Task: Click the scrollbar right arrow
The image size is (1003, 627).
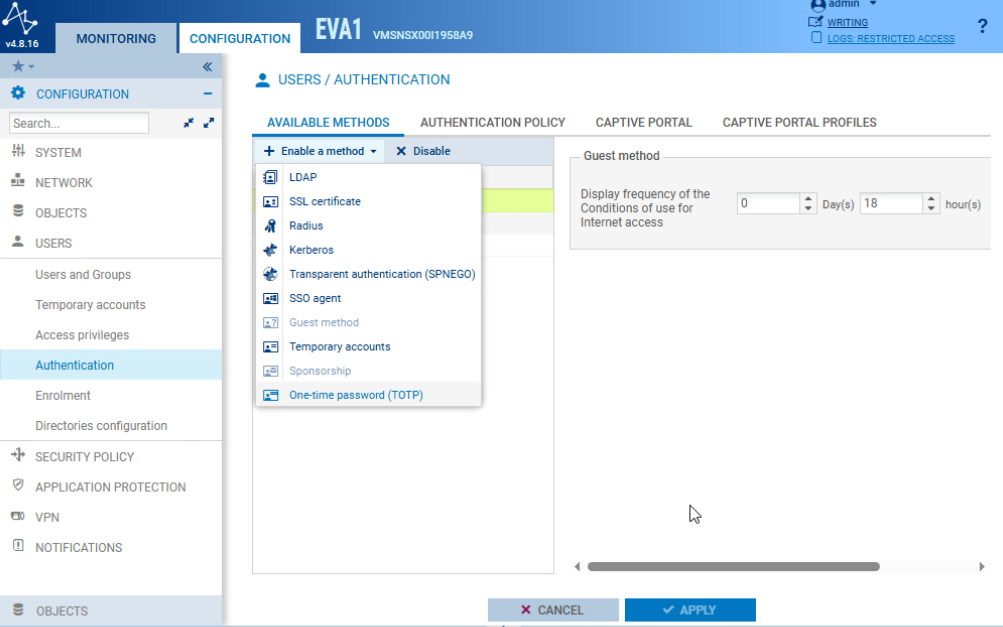Action: (982, 566)
